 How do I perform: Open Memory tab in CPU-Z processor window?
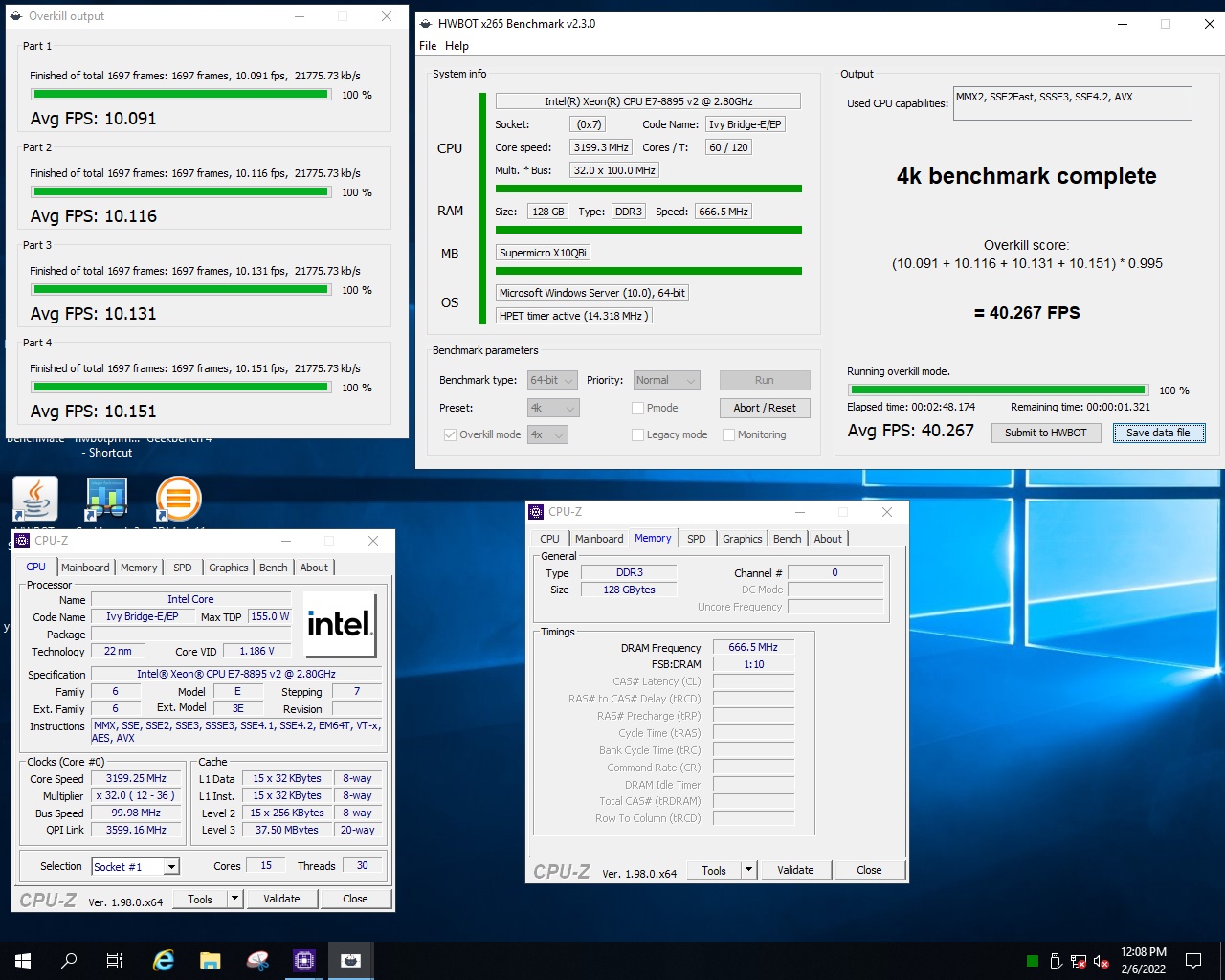(x=139, y=568)
